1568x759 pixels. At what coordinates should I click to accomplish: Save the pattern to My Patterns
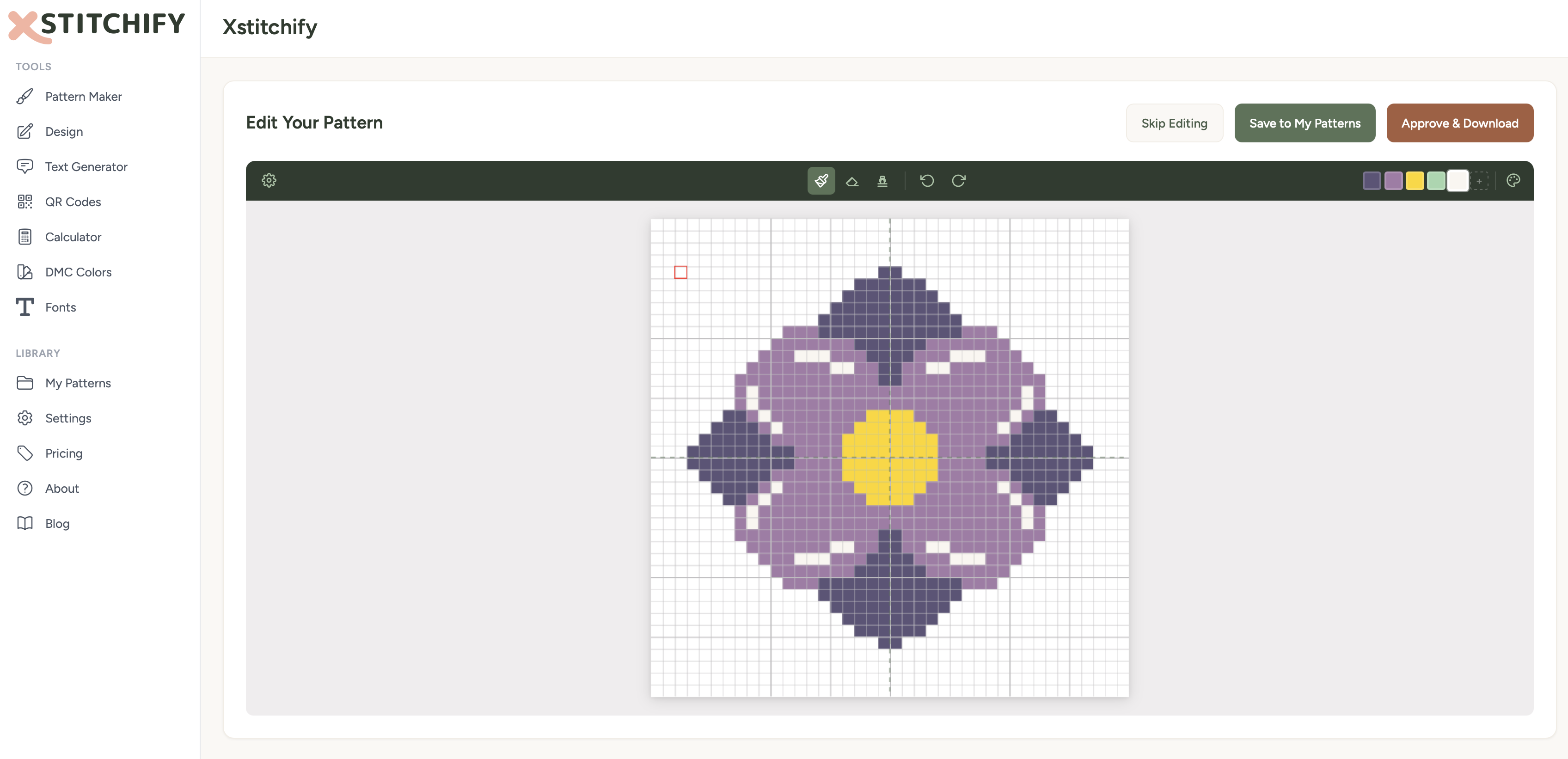[1305, 122]
